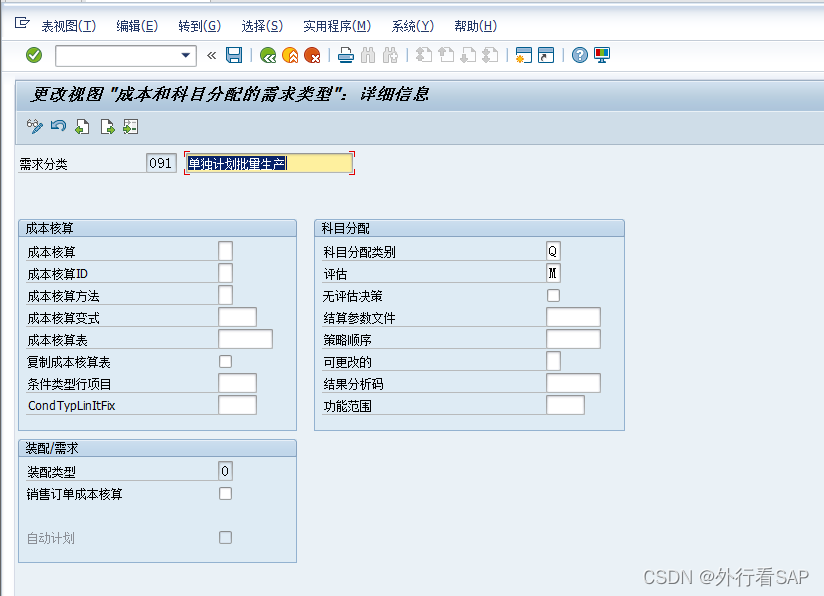824x596 pixels.
Task: Click the Undo icon below the title bar
Action: [x=57, y=127]
